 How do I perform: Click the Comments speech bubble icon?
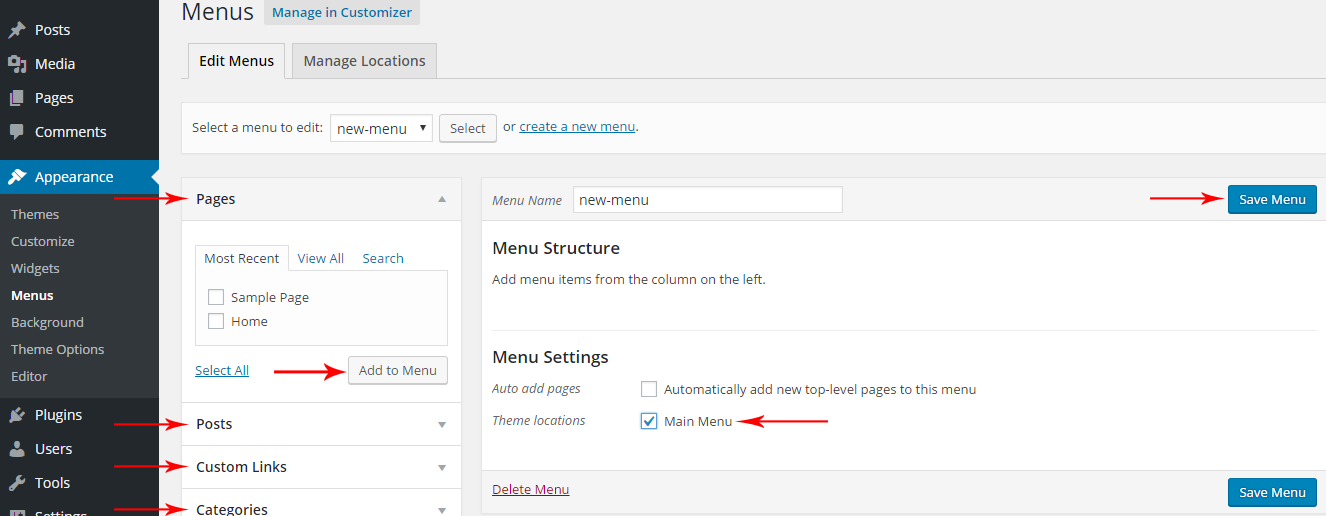pos(17,132)
